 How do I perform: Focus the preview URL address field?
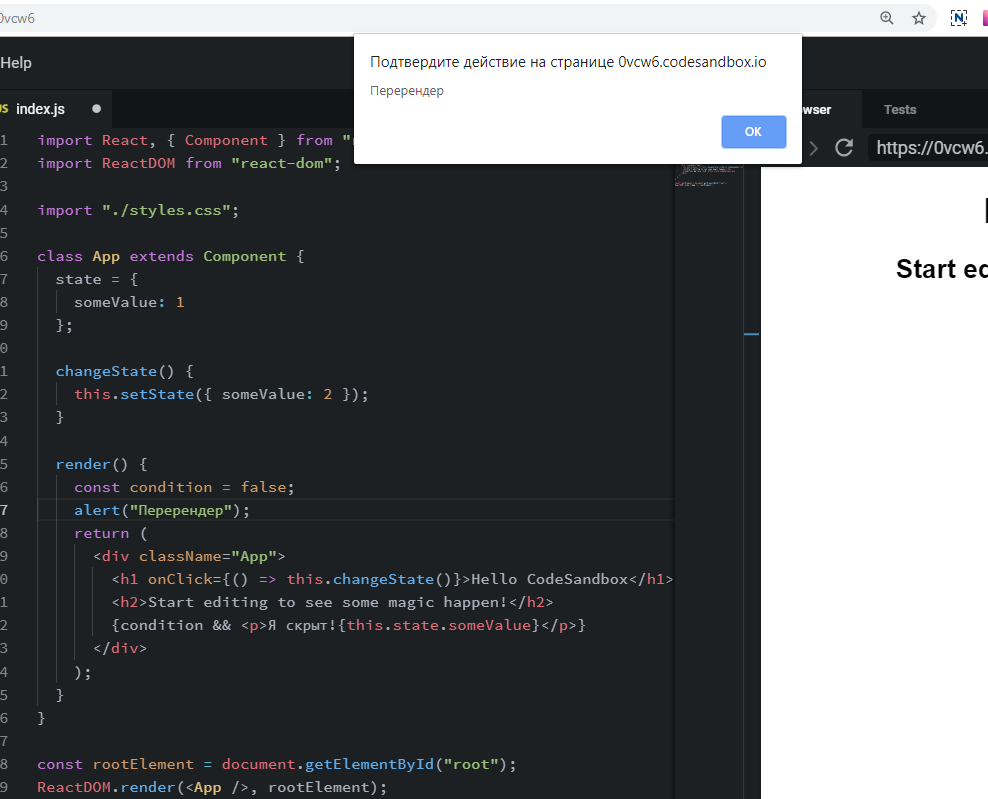coord(928,148)
